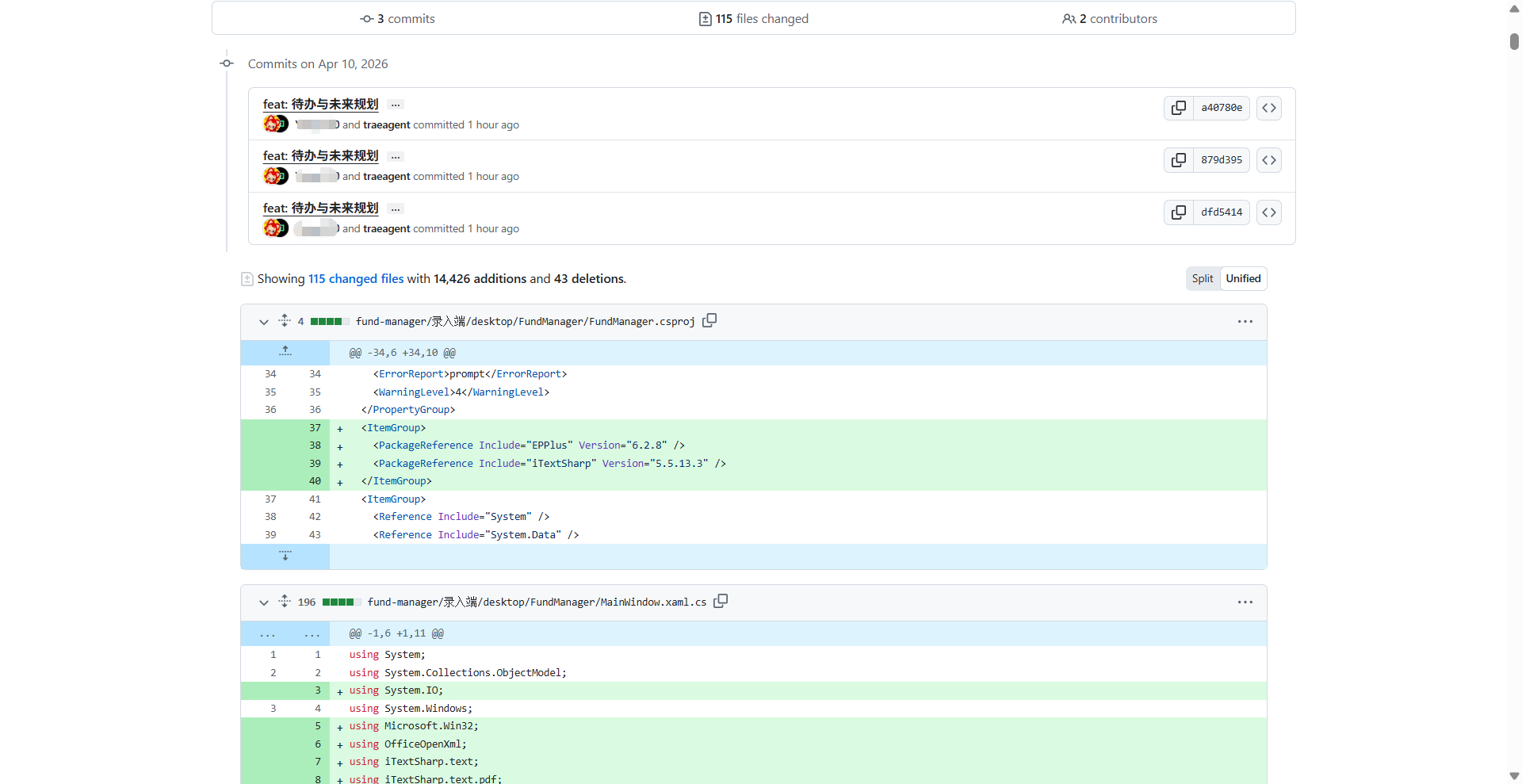Show description for commit 879d395
Viewport: 1522px width, 784px height.
[x=396, y=157]
